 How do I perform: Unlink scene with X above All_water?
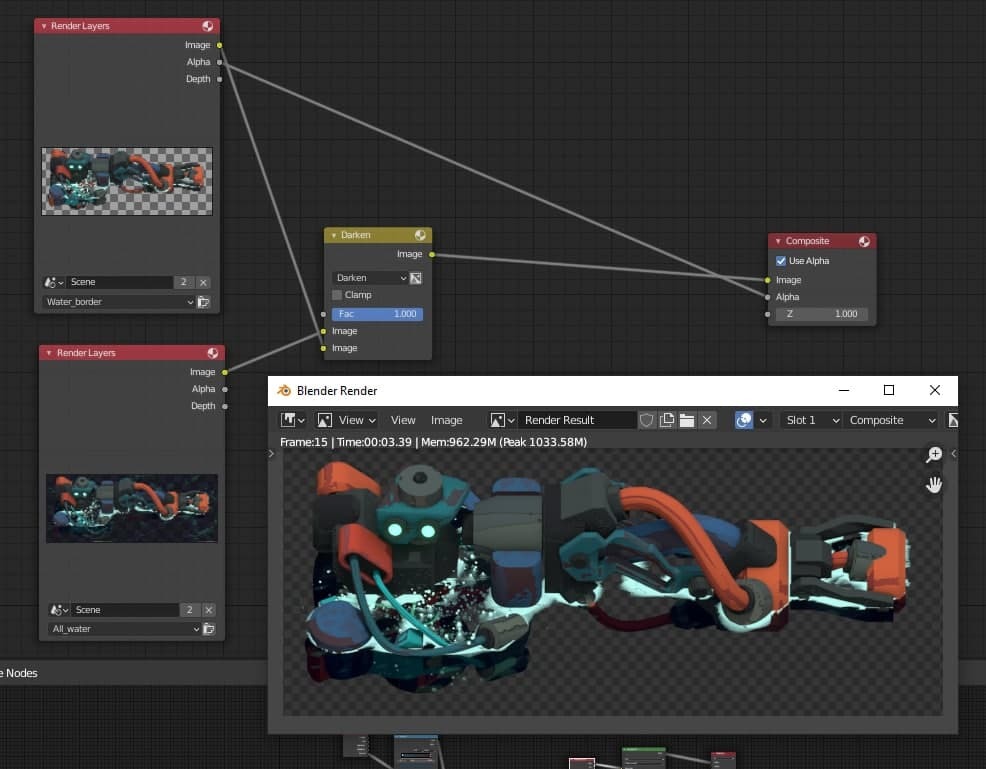pos(209,610)
